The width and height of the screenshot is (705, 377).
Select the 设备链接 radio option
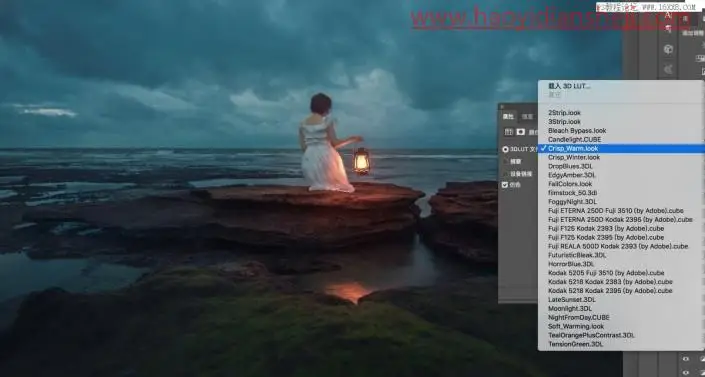(x=505, y=174)
